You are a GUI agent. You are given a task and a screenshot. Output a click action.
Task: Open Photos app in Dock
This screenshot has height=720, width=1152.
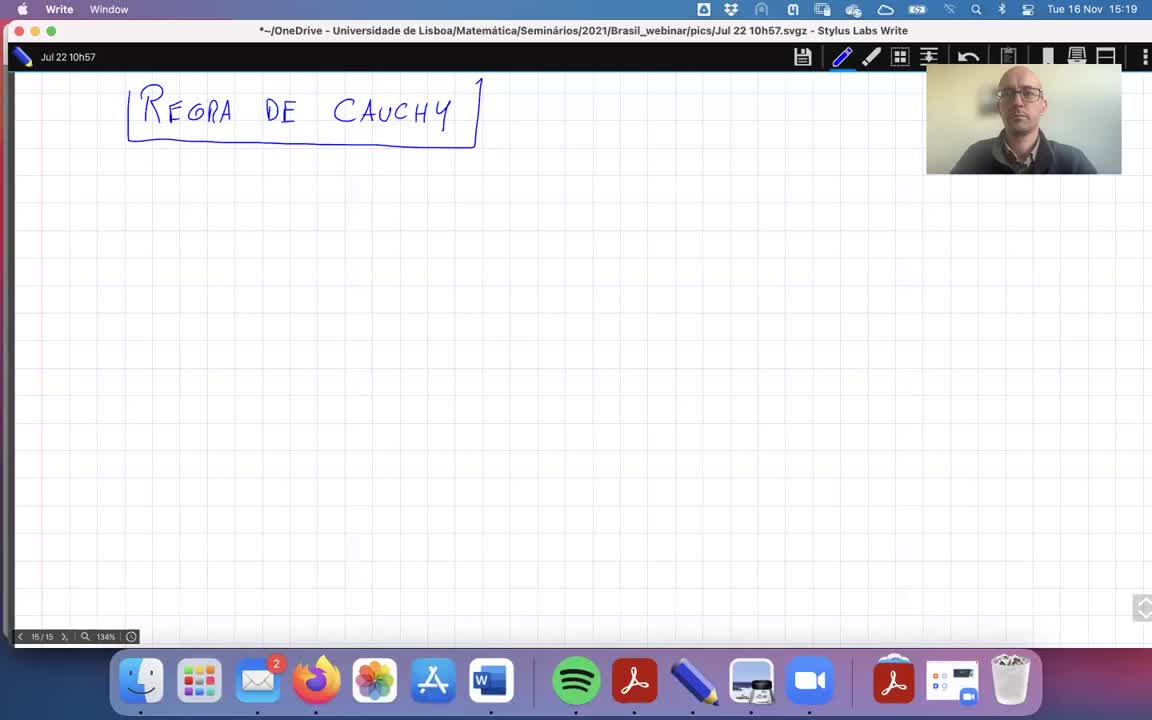pyautogui.click(x=375, y=680)
